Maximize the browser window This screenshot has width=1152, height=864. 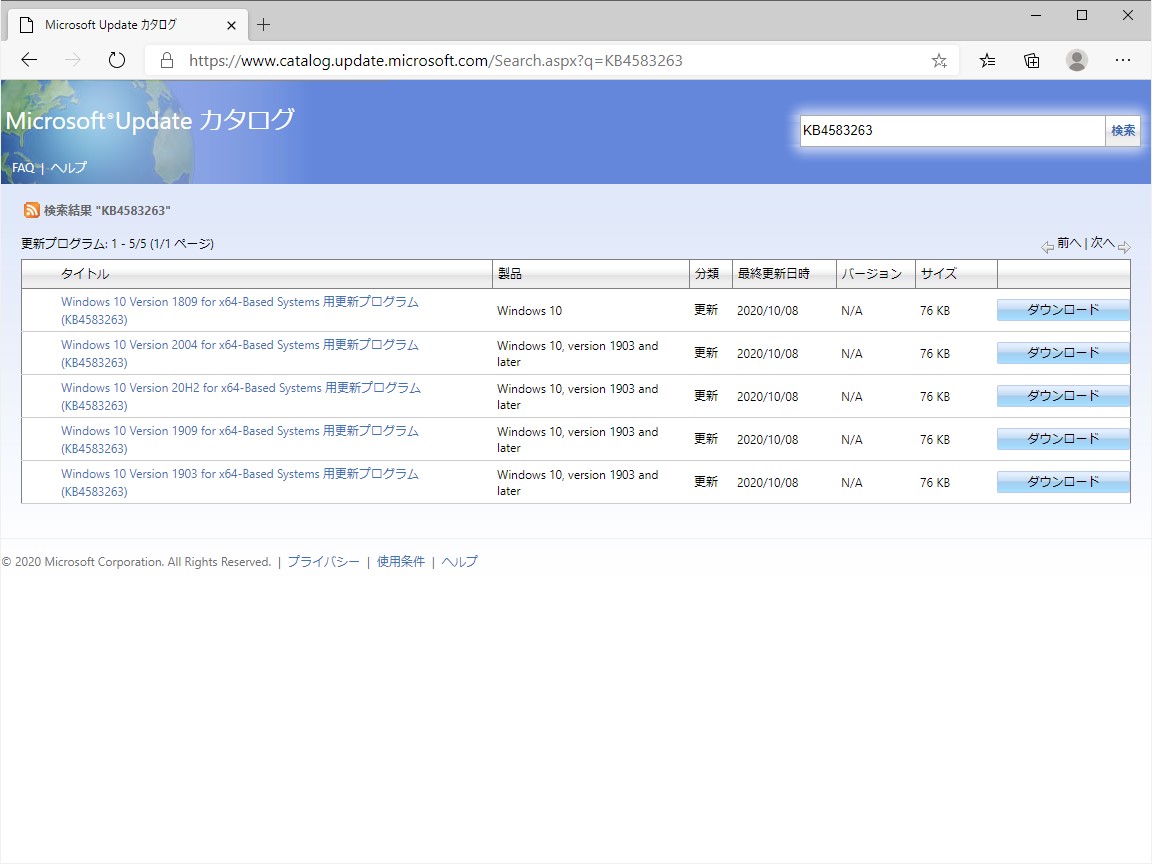tap(1081, 15)
